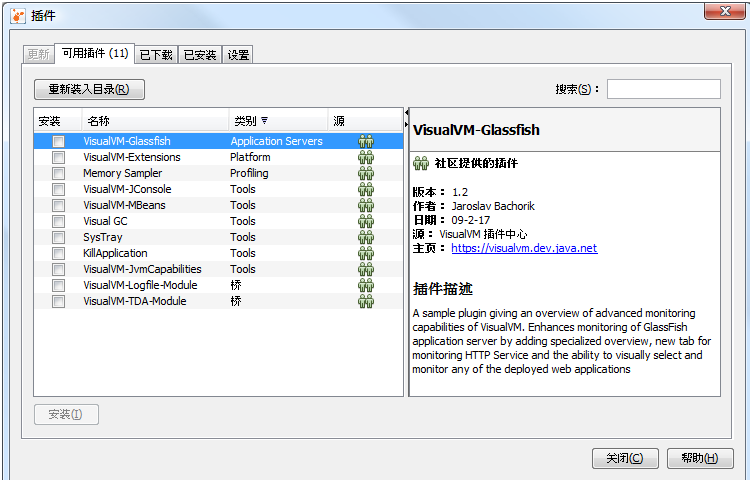This screenshot has width=750, height=480.
Task: Close the 插件 dialog window
Action: pyautogui.click(x=725, y=11)
